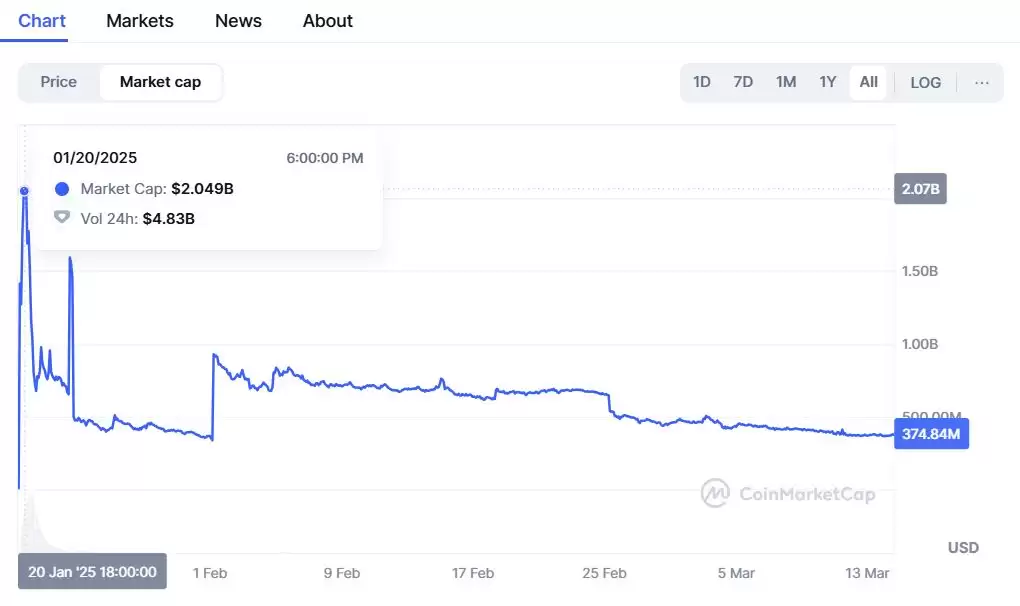The height and width of the screenshot is (606, 1020).
Task: Select the 7D time range
Action: point(743,82)
